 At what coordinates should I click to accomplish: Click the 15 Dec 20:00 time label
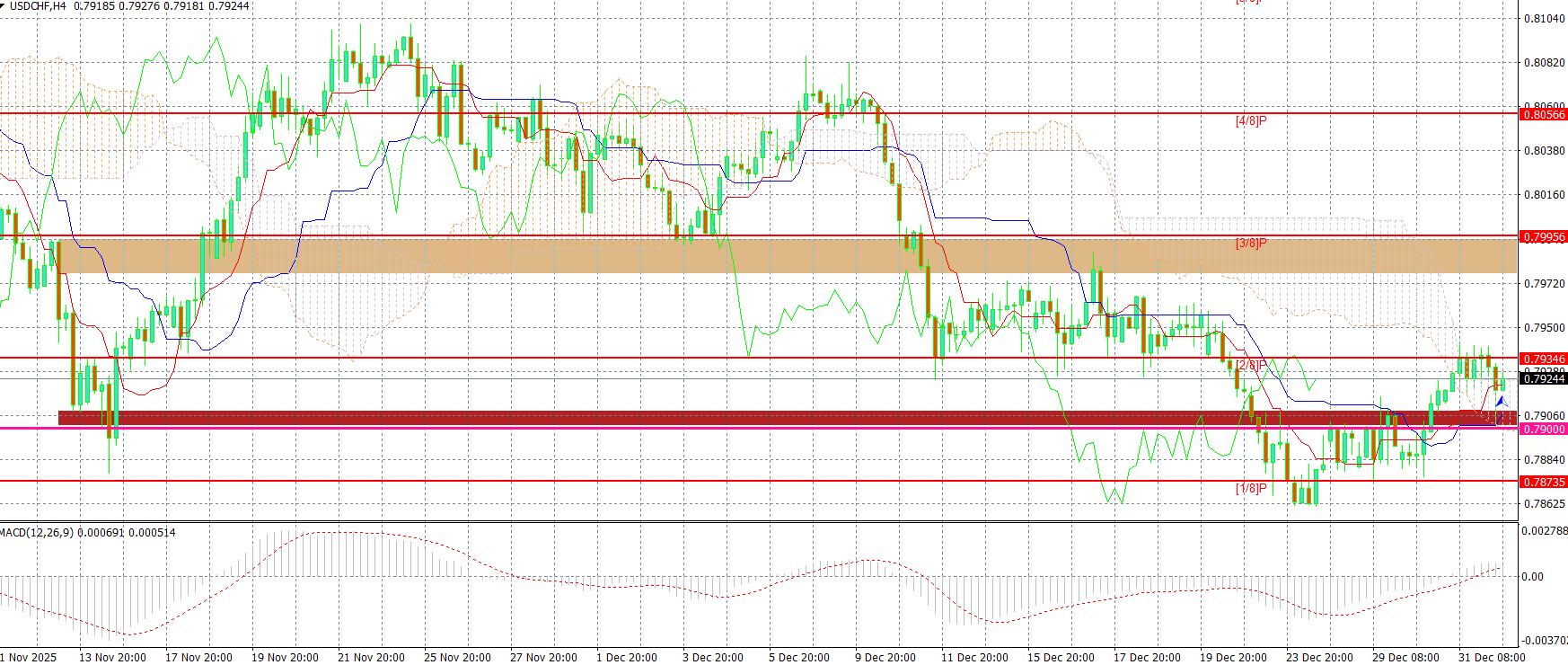pyautogui.click(x=1061, y=657)
